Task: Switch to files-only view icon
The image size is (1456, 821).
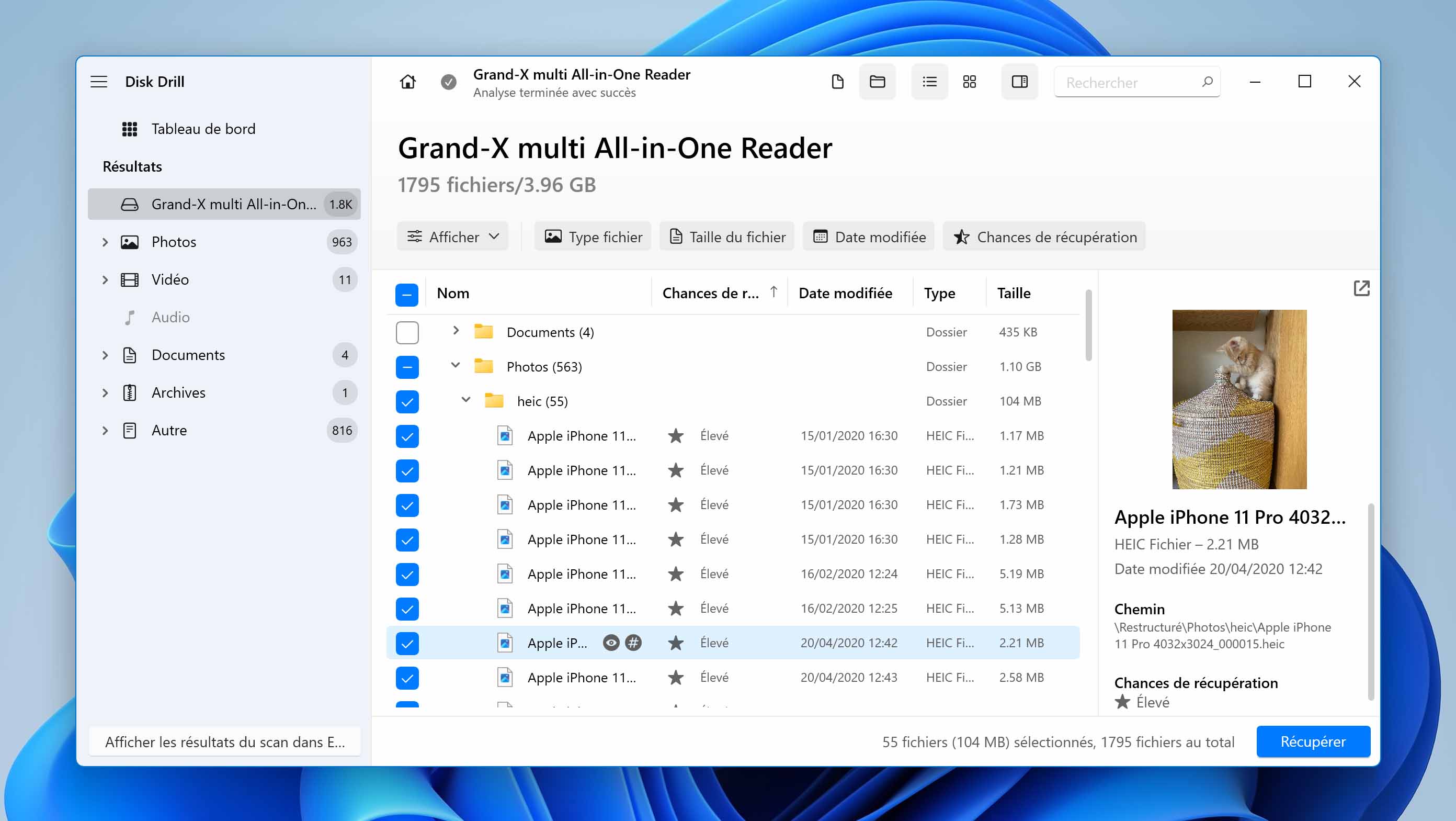Action: click(x=838, y=82)
